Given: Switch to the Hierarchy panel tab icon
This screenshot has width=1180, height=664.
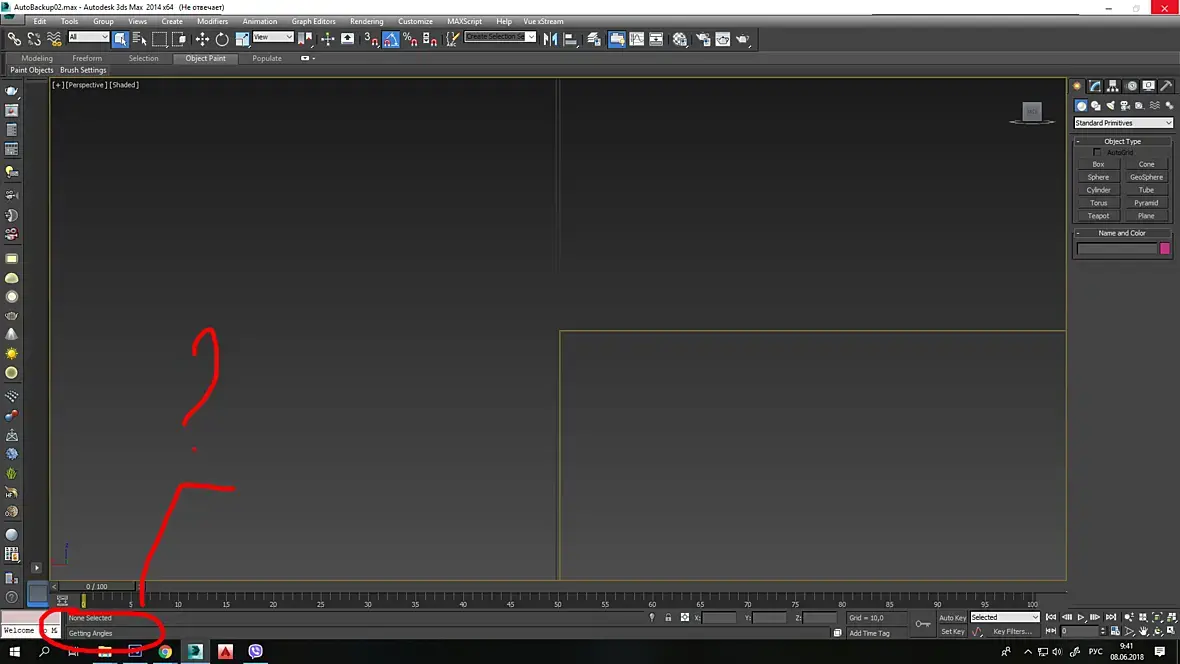Looking at the screenshot, I should [x=1112, y=86].
